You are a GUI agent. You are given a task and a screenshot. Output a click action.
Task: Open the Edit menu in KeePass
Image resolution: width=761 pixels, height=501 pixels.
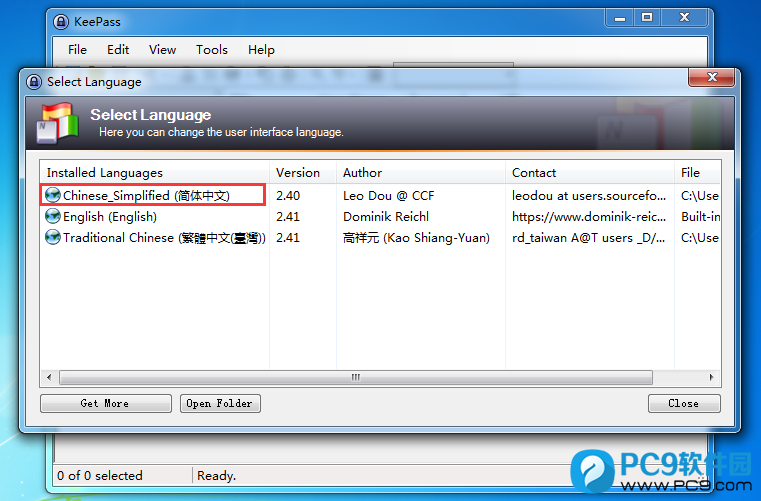click(x=118, y=50)
